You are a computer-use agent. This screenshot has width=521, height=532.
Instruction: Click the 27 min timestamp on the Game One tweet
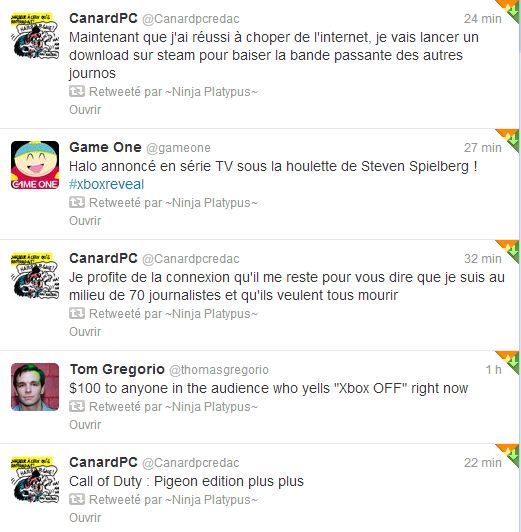[x=483, y=148]
